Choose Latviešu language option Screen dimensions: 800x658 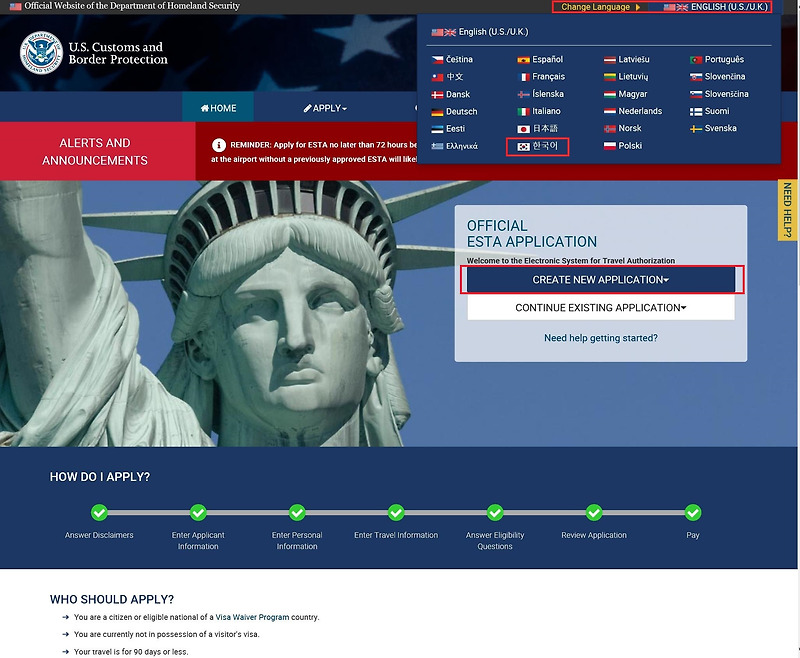627,59
